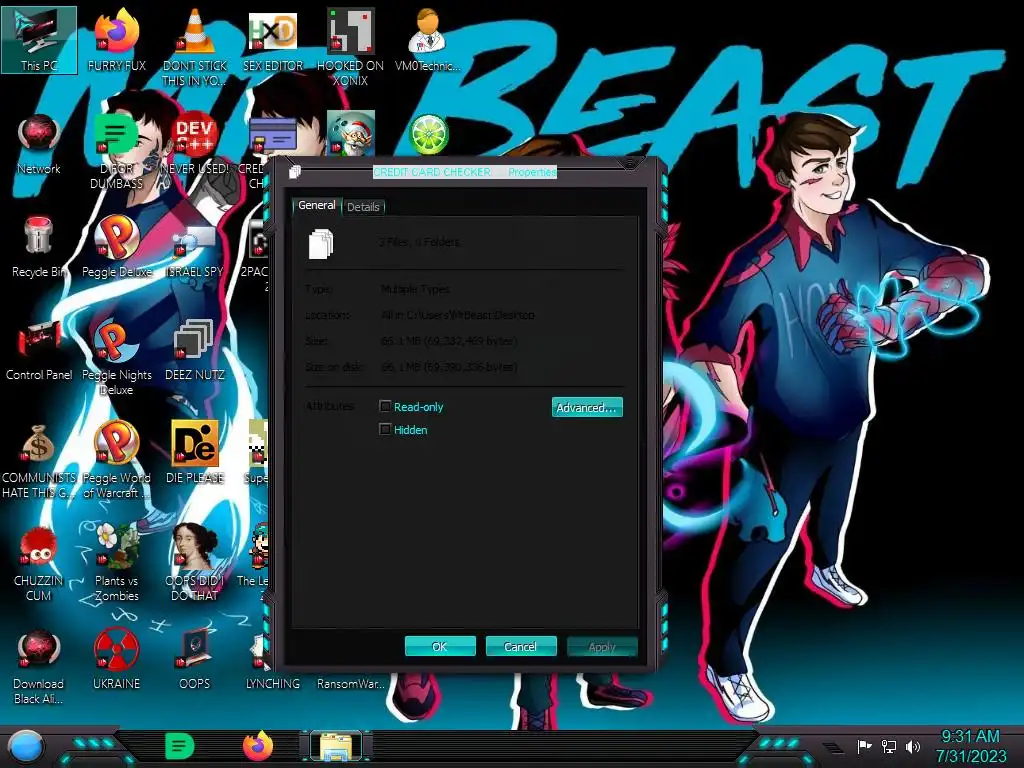
Task: Open the green chat-bubble desktop shortcut
Action: point(116,150)
